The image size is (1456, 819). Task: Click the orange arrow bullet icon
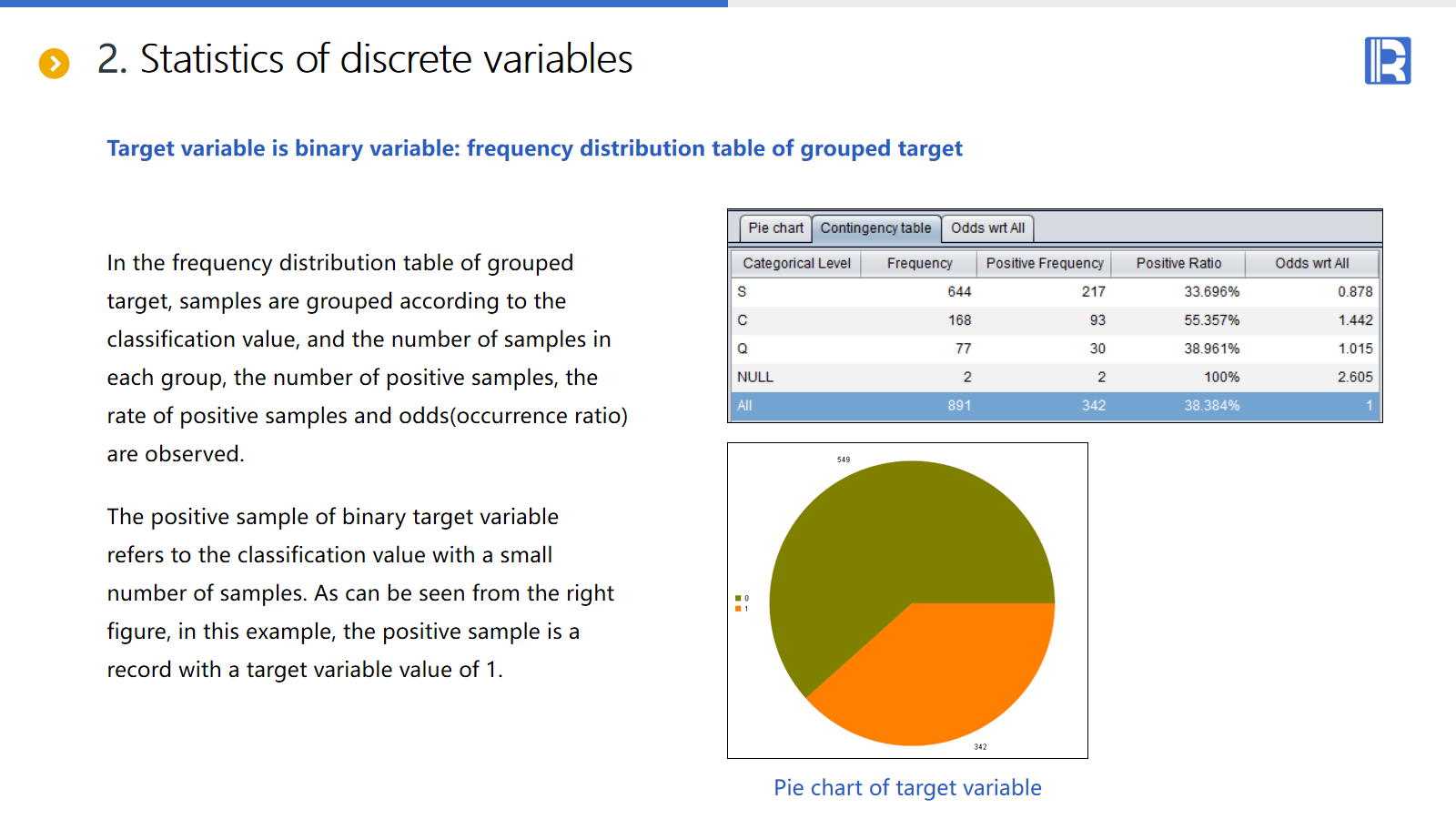click(54, 63)
